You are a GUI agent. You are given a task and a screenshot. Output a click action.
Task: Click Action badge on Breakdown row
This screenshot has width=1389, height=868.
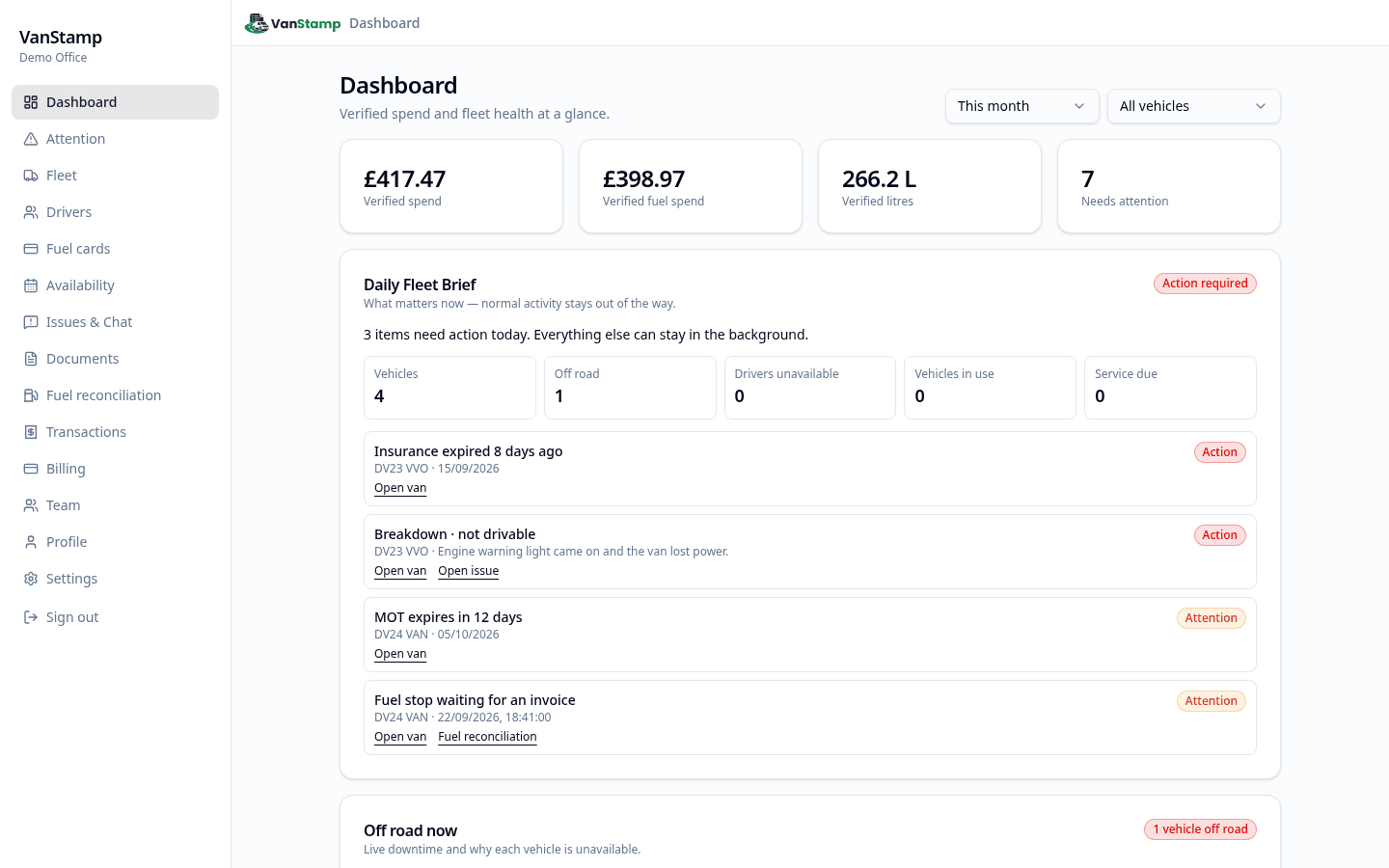click(1220, 535)
